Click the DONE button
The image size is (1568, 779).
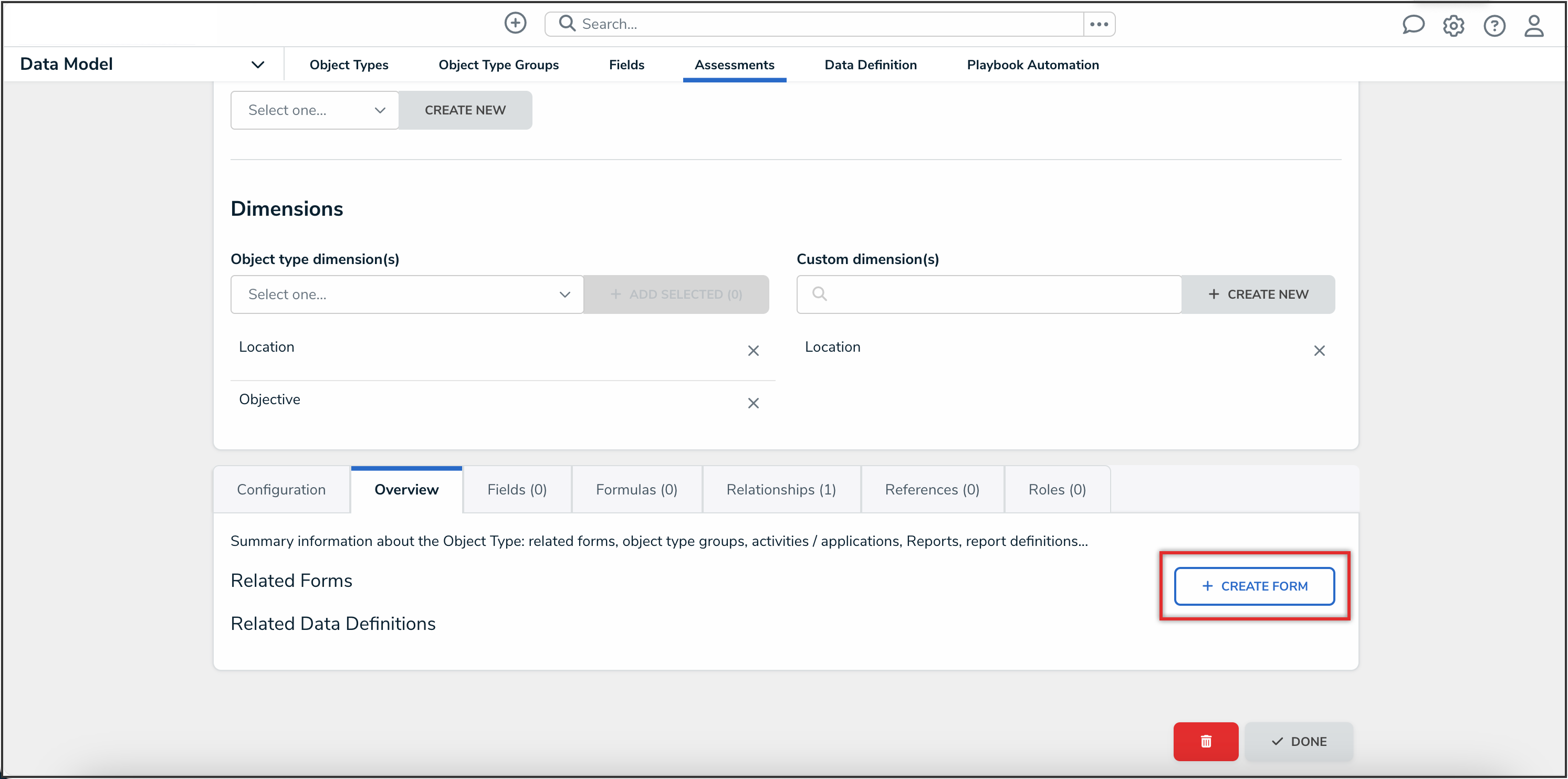1300,741
